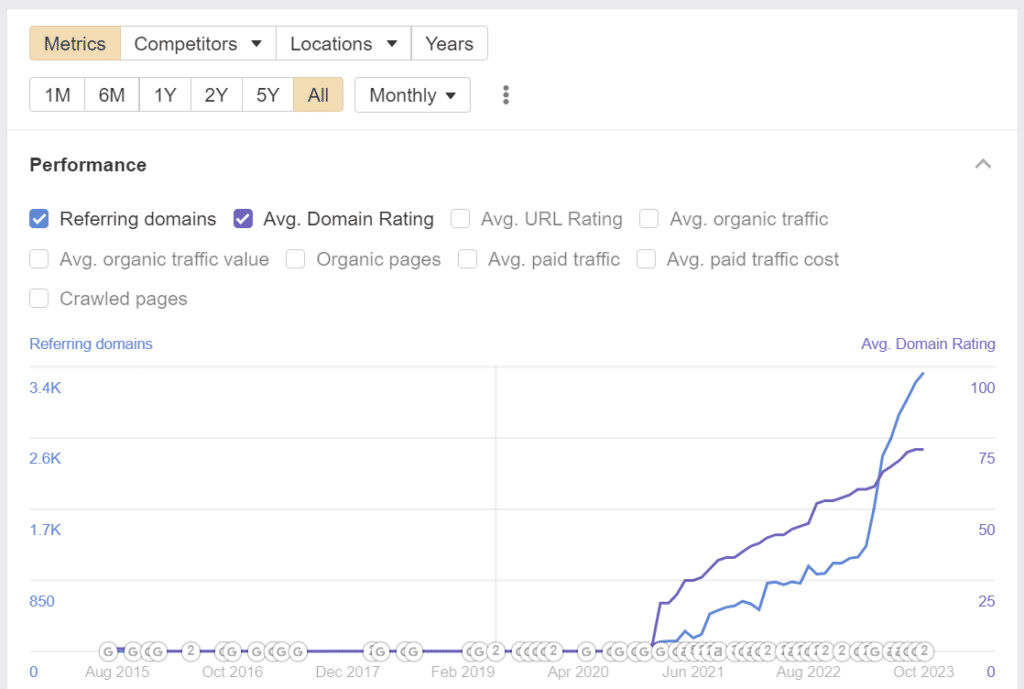
Task: Open the Competitors dropdown
Action: click(x=198, y=44)
